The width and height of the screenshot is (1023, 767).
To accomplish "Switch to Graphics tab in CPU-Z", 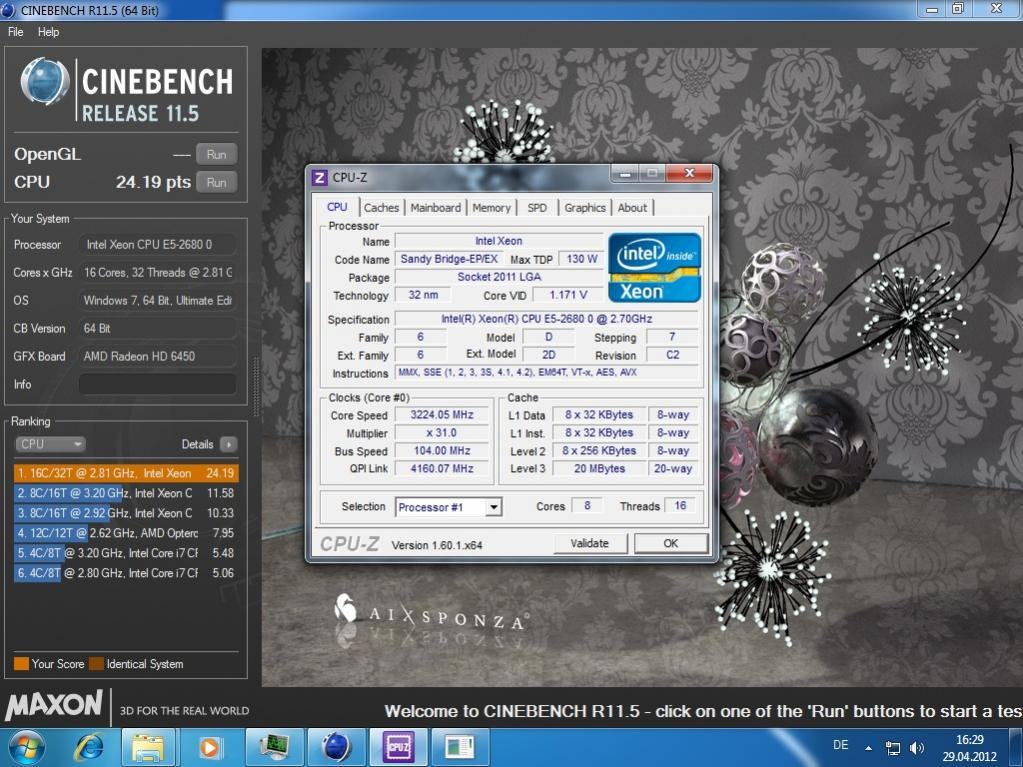I will tap(585, 207).
